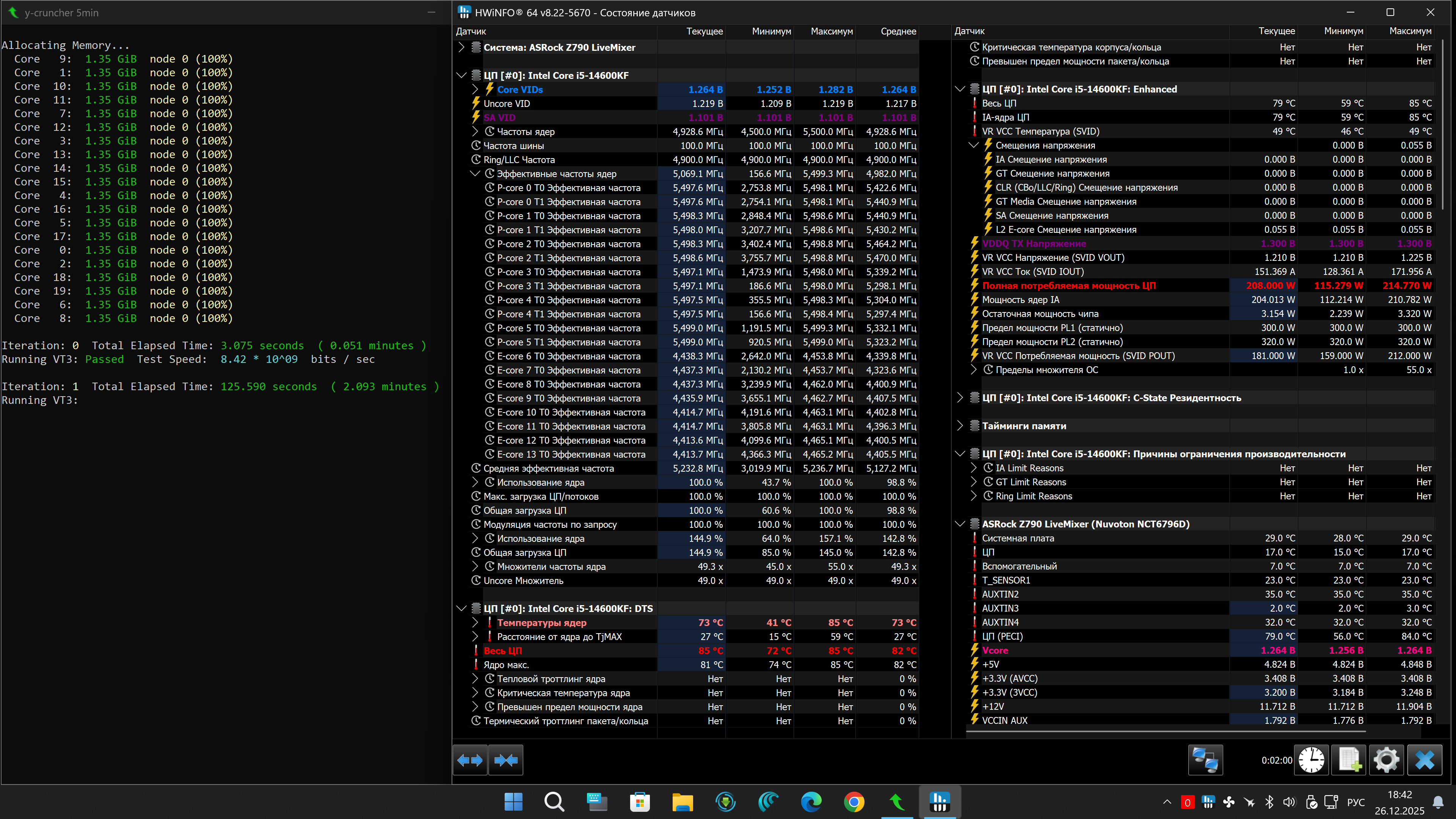This screenshot has height=819, width=1456.
Task: Click the expand-columns double-arrow icon
Action: click(470, 760)
